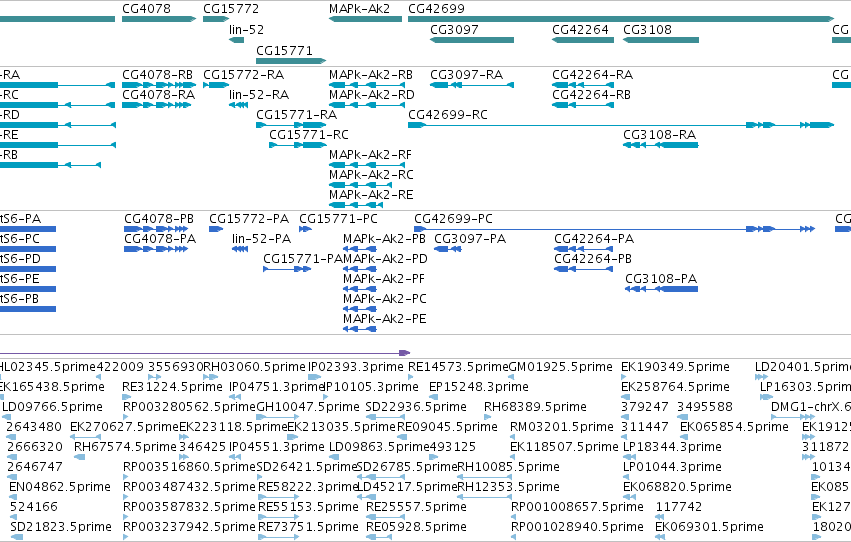Click the lin-52 gene label
851x542 pixels.
pyautogui.click(x=246, y=30)
